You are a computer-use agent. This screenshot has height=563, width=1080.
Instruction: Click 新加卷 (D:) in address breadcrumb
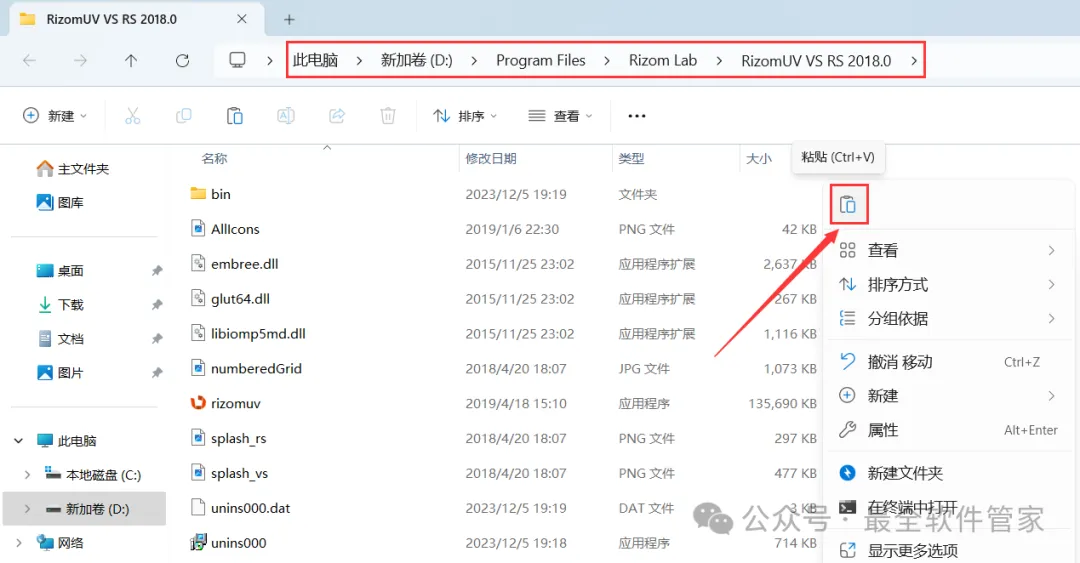click(x=417, y=61)
